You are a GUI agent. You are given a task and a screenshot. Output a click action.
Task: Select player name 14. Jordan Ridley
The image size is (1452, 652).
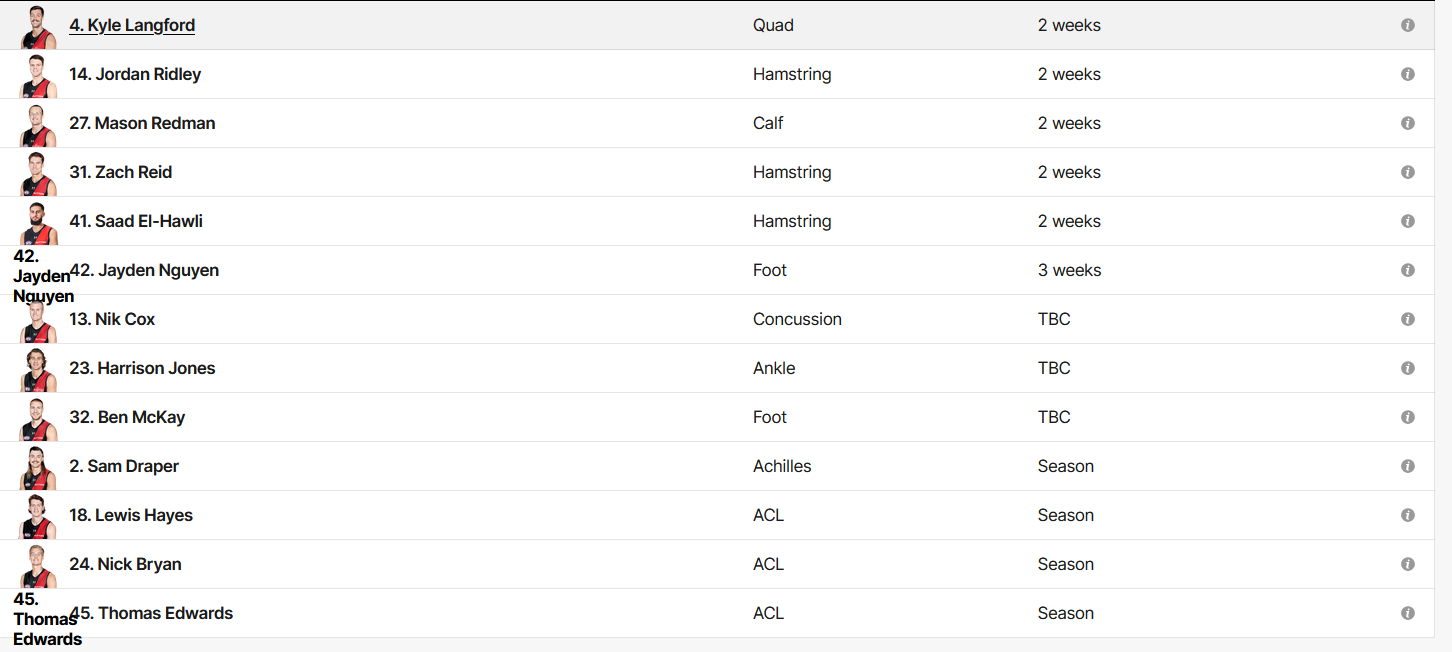pos(135,74)
